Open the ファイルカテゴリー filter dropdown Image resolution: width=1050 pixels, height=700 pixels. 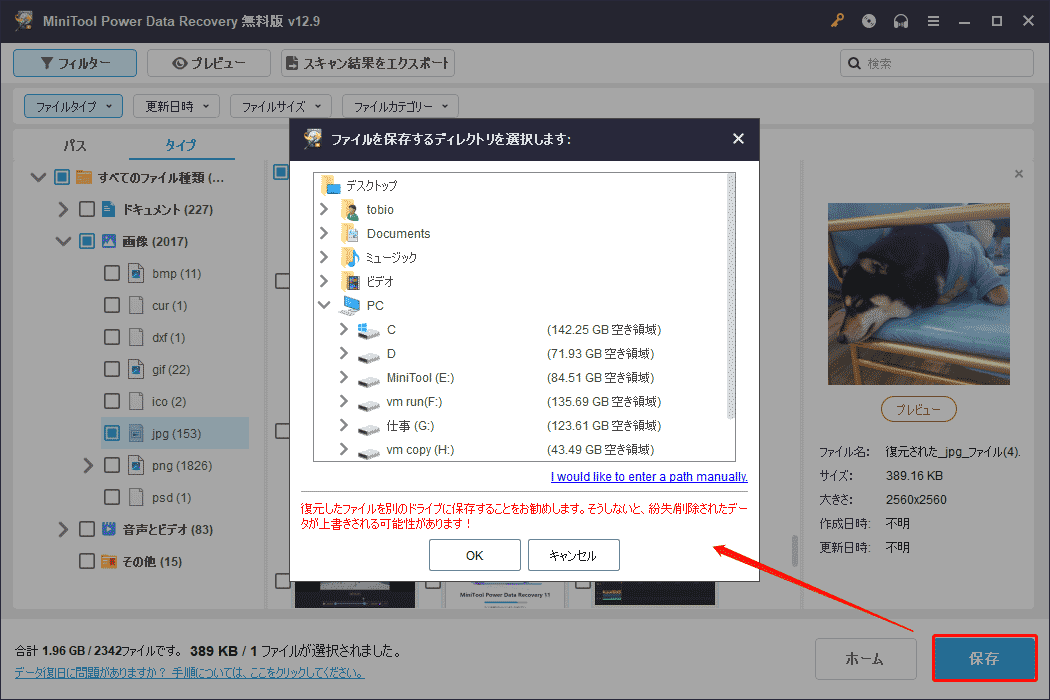click(400, 106)
